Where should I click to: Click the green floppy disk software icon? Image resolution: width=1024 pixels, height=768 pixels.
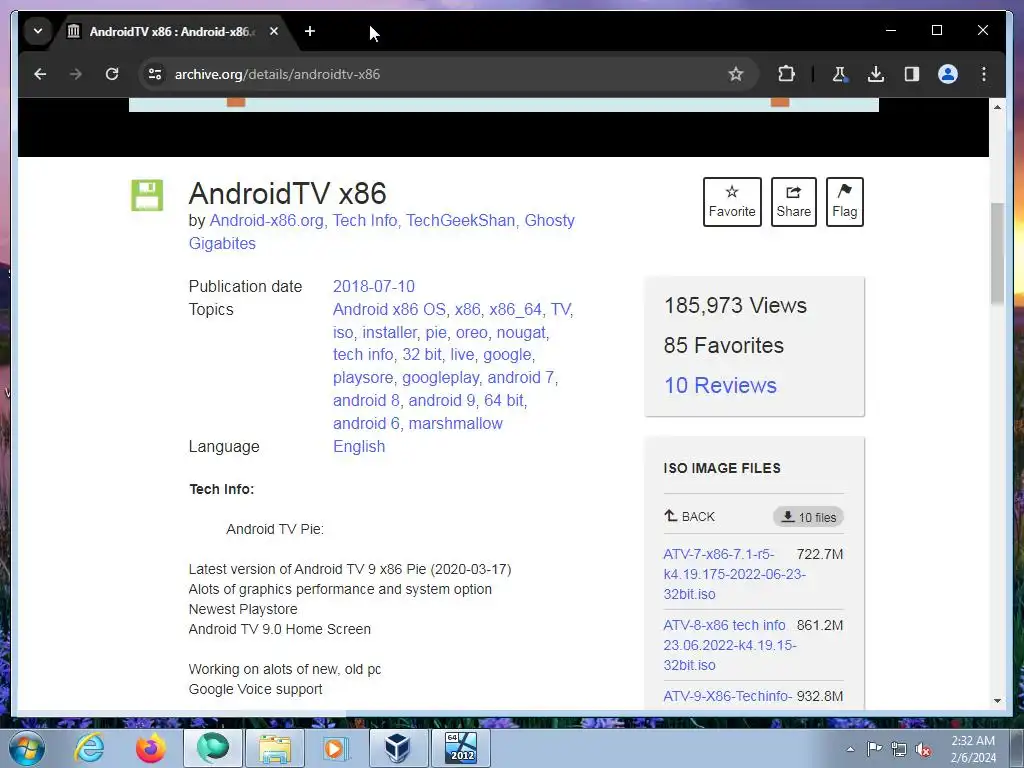(147, 195)
